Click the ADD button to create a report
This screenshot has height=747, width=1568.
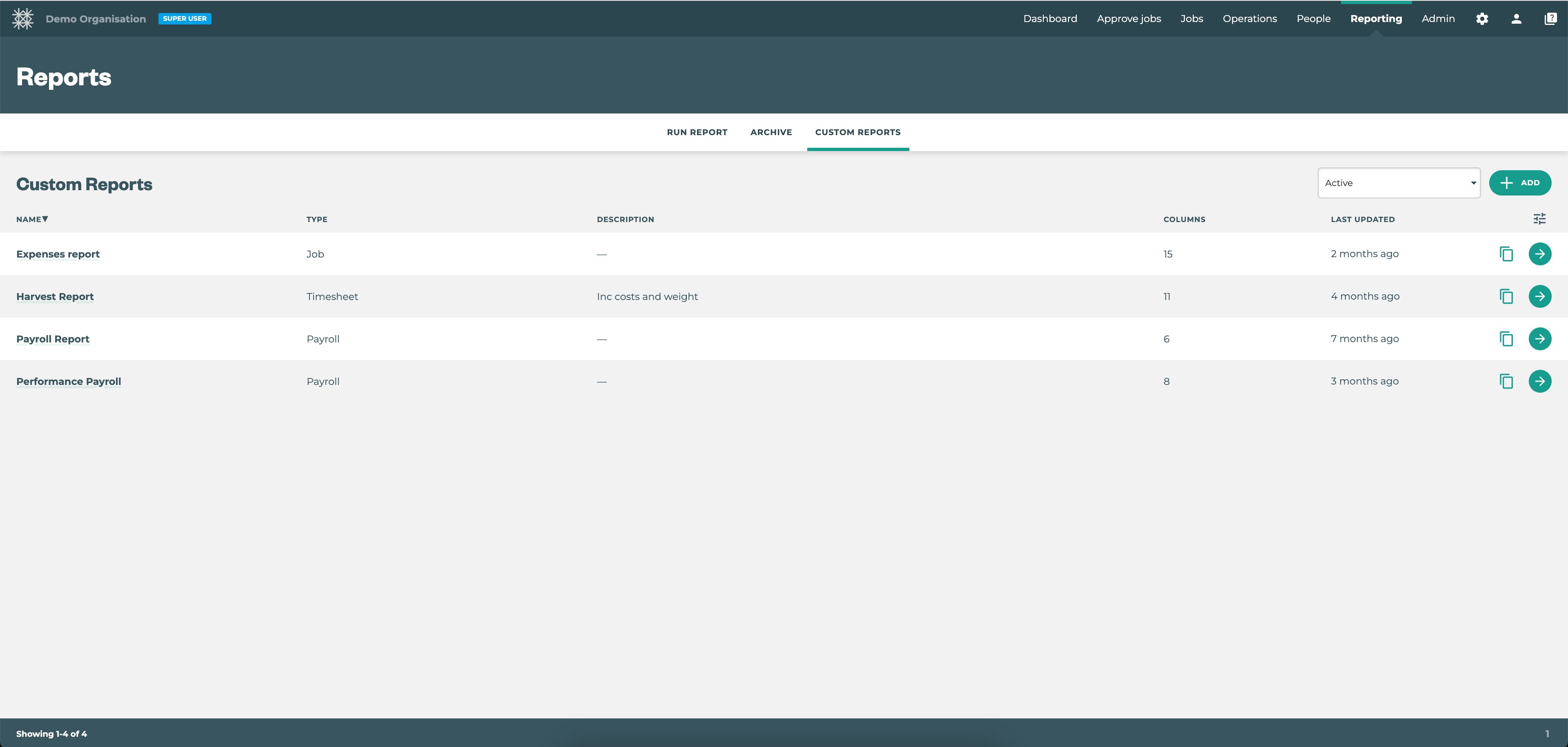pyautogui.click(x=1520, y=182)
